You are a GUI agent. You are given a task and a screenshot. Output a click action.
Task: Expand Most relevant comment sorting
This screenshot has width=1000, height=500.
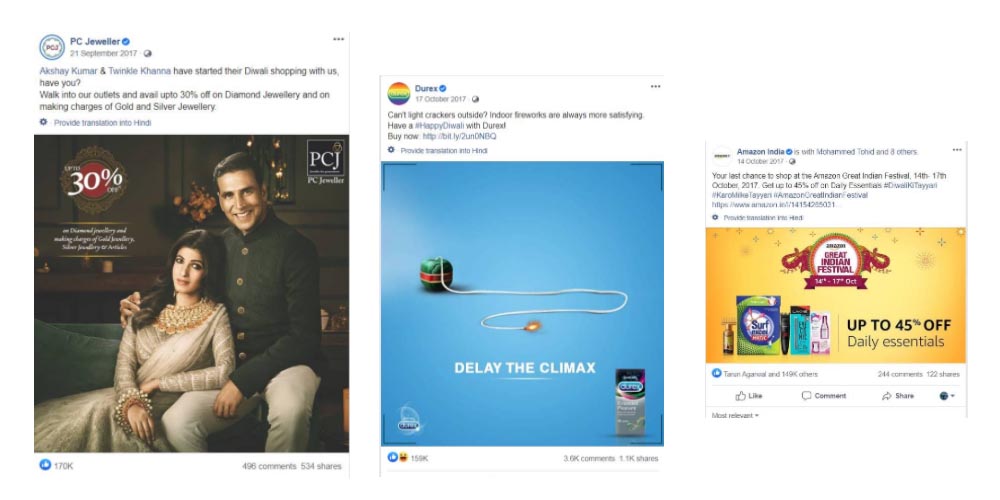coord(735,416)
